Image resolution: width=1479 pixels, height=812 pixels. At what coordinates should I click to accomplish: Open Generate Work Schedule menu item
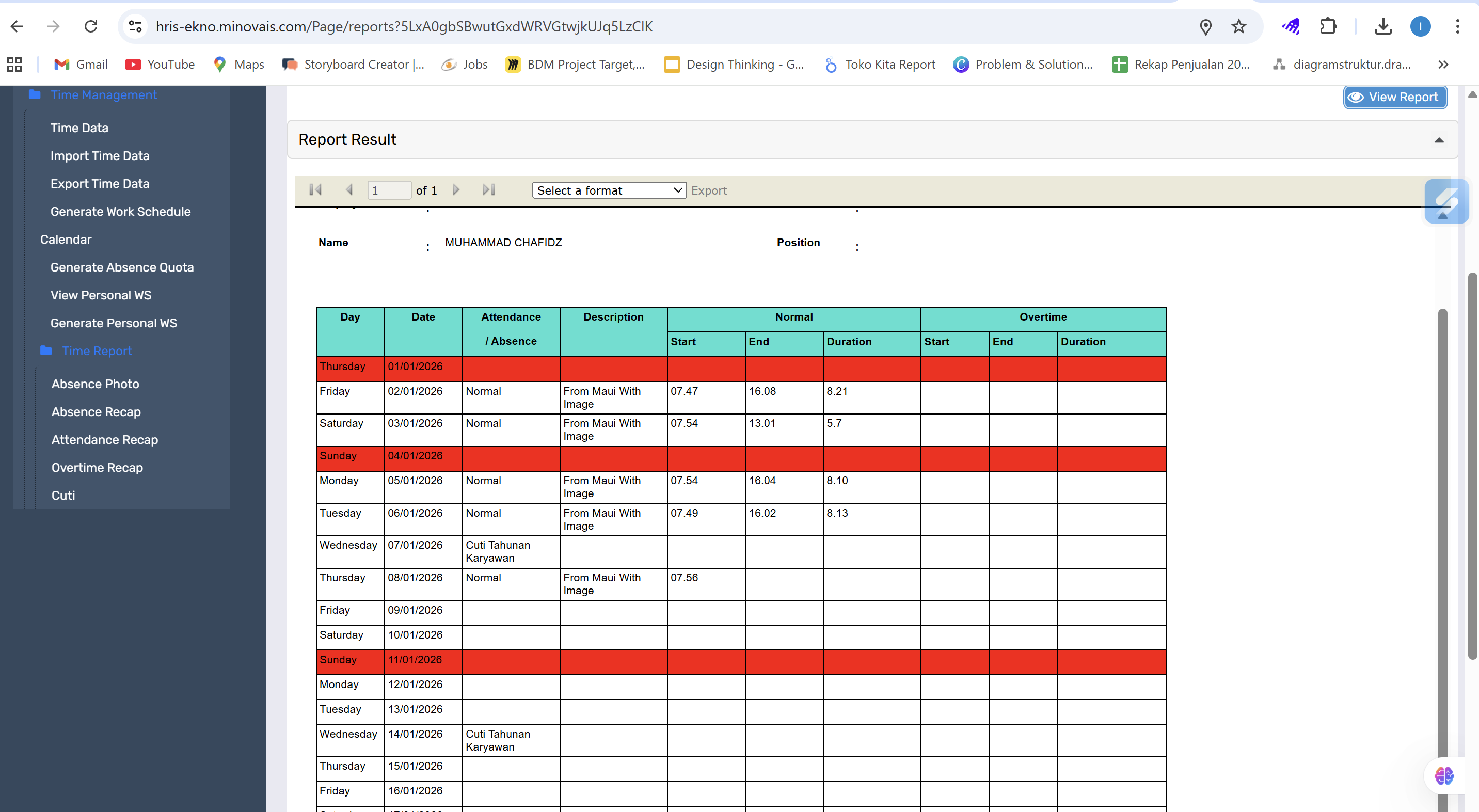point(120,211)
